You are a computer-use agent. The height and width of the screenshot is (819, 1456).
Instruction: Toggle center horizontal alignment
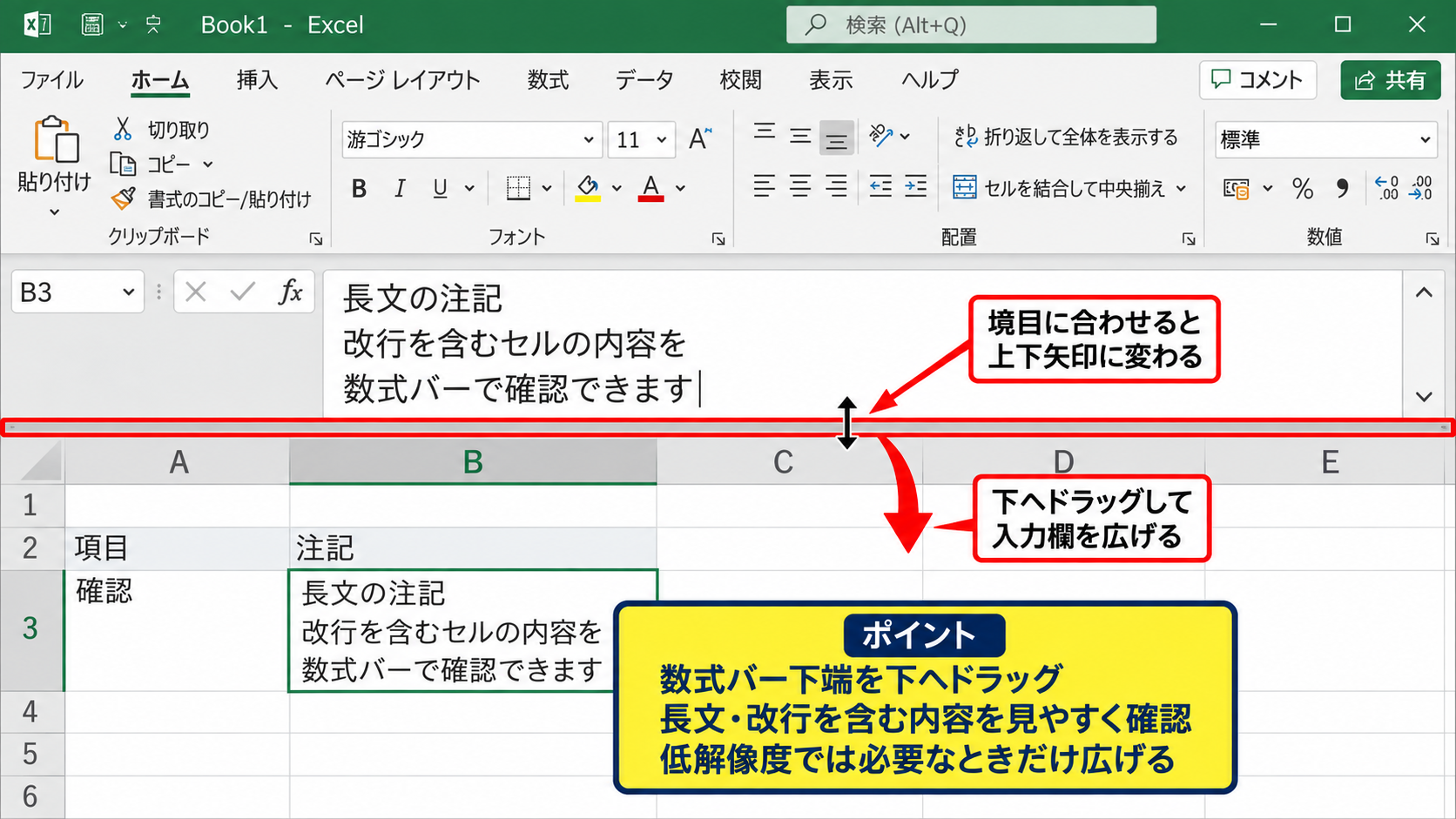800,186
